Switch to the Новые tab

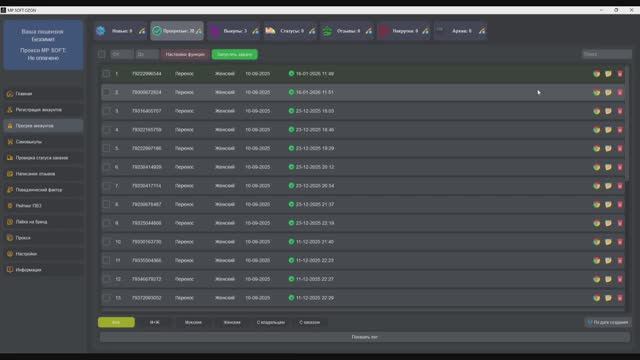120,31
